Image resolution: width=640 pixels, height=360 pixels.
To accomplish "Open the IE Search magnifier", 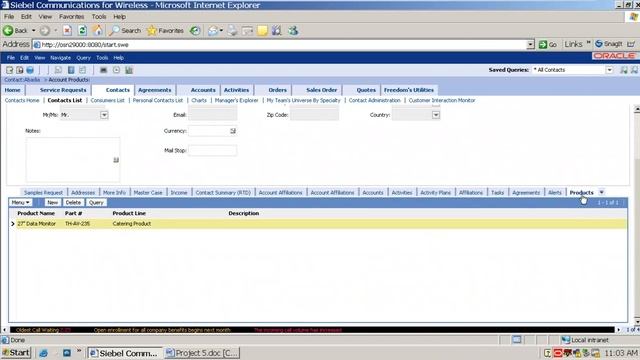I will tap(114, 30).
